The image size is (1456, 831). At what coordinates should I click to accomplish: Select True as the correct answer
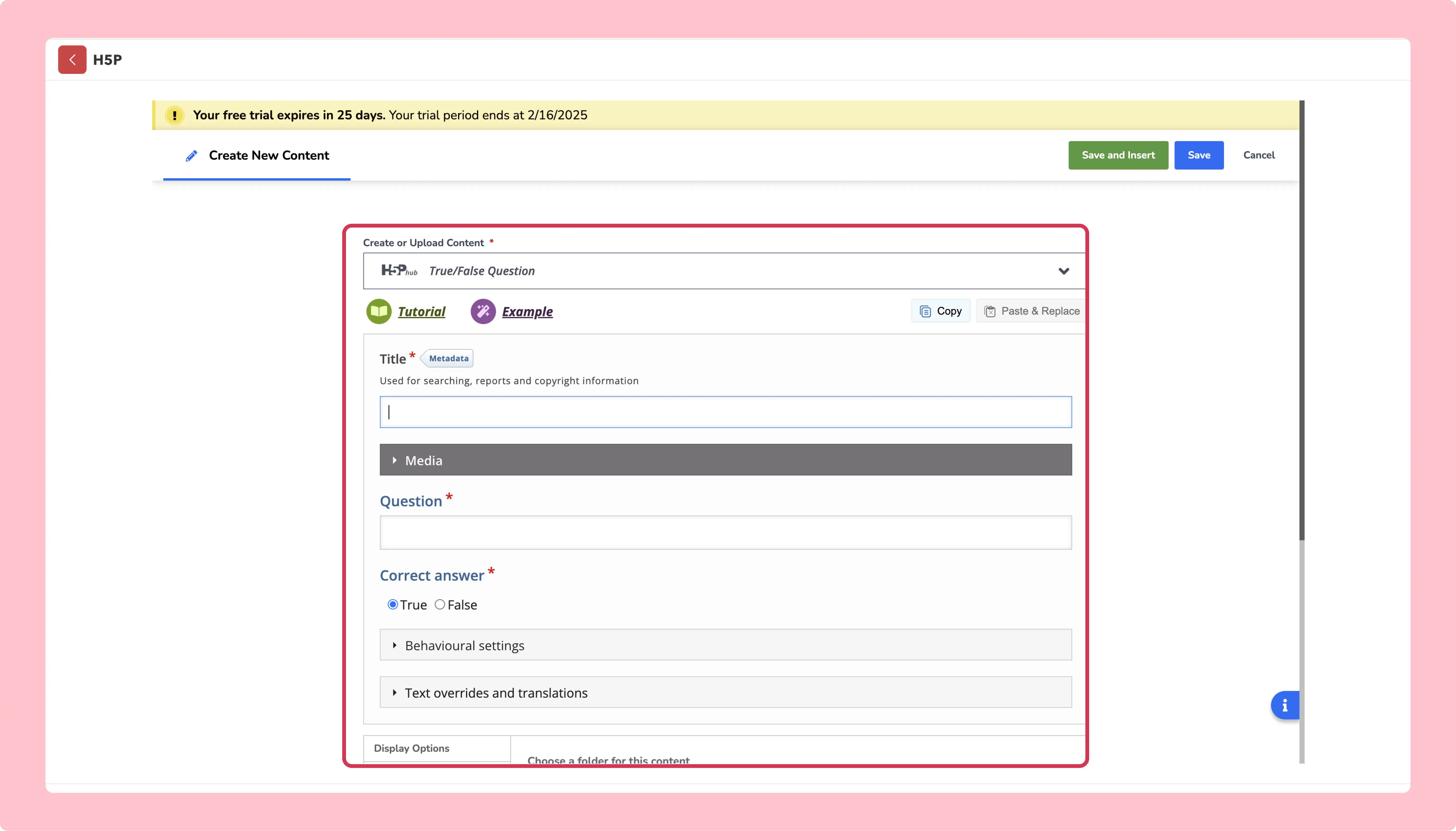tap(392, 604)
